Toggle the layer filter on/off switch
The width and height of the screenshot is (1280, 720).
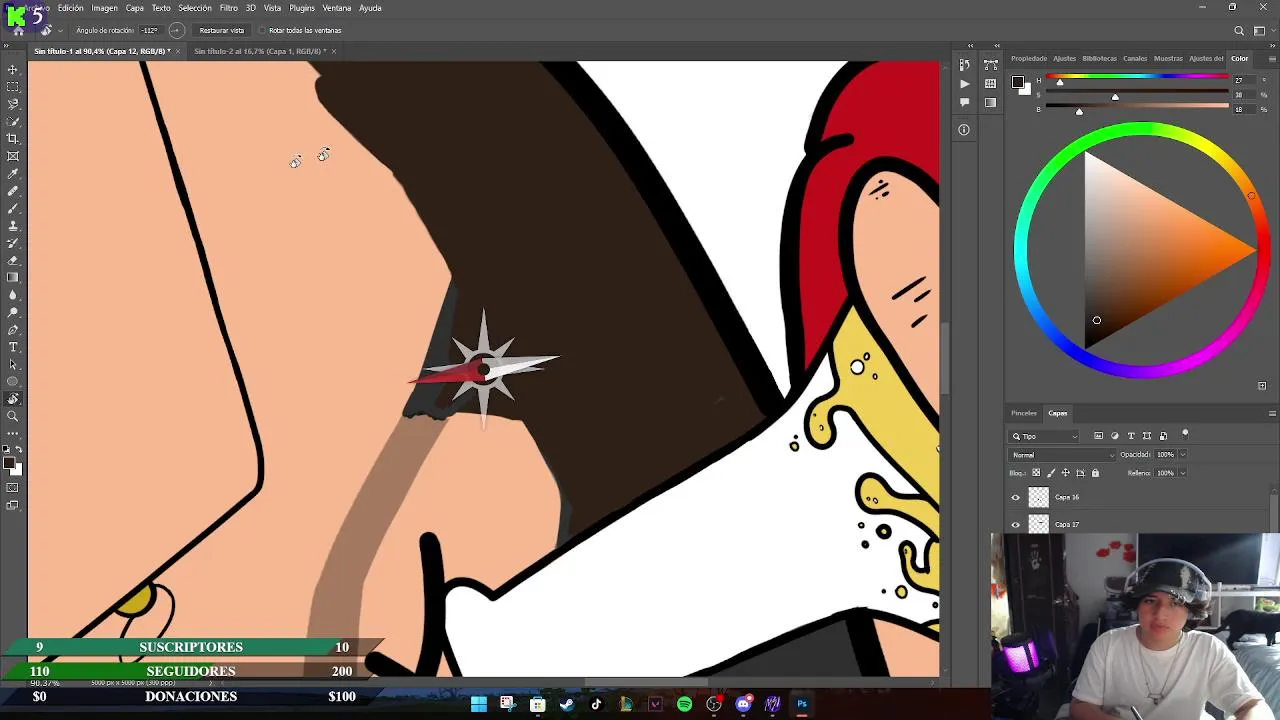click(x=1185, y=434)
